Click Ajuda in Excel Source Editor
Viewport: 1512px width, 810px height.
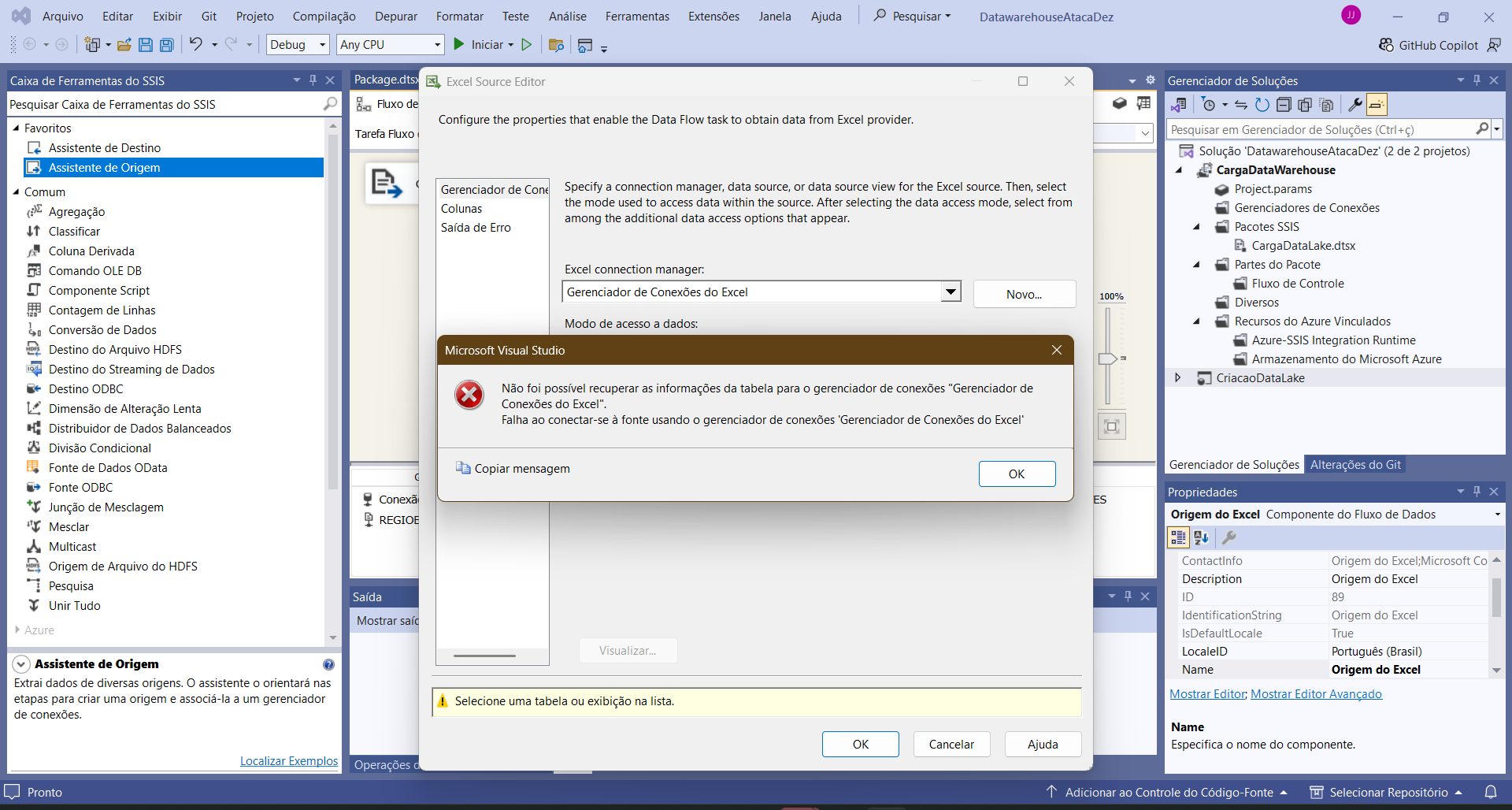pos(1043,744)
